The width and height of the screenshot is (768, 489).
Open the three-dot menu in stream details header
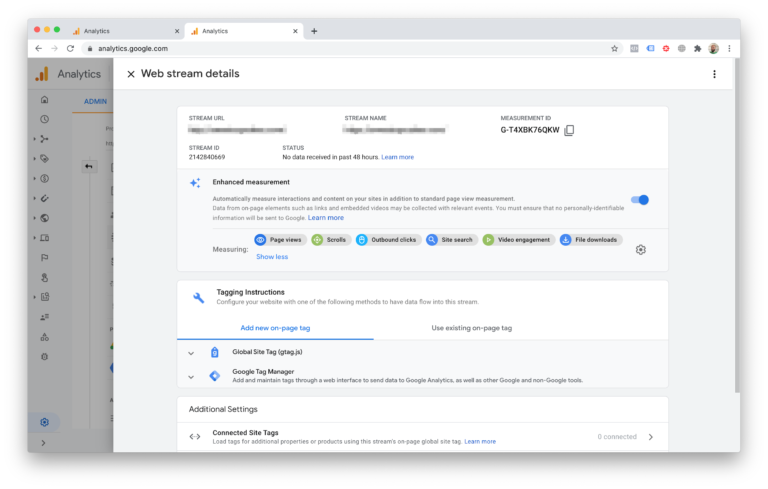click(714, 74)
